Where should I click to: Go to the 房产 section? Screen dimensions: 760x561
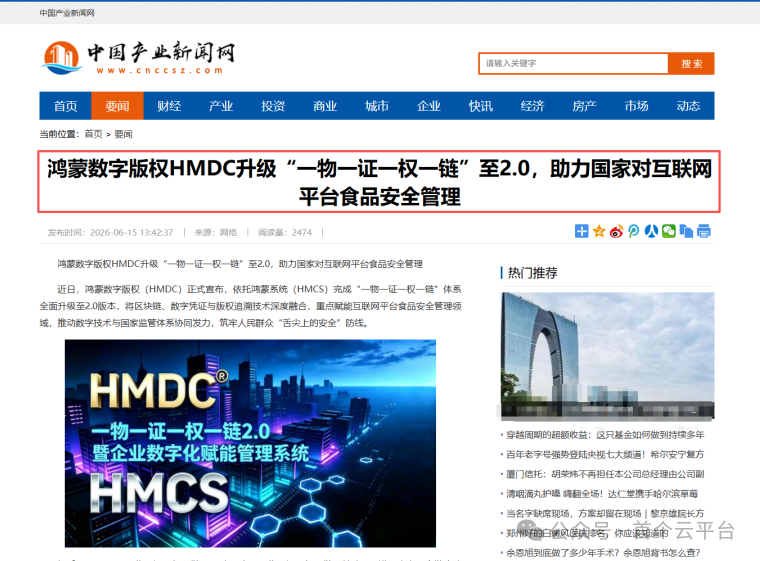(x=584, y=106)
